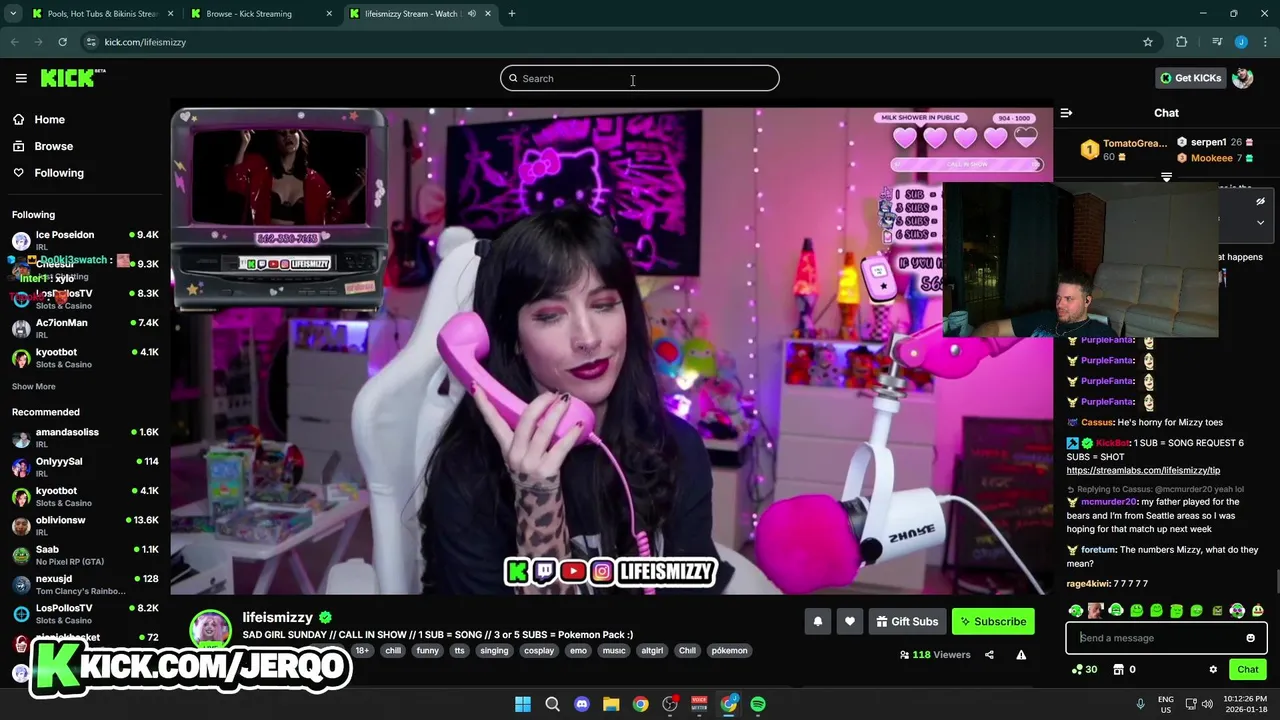Click the green Chat send button
The height and width of the screenshot is (720, 1280).
click(1247, 670)
